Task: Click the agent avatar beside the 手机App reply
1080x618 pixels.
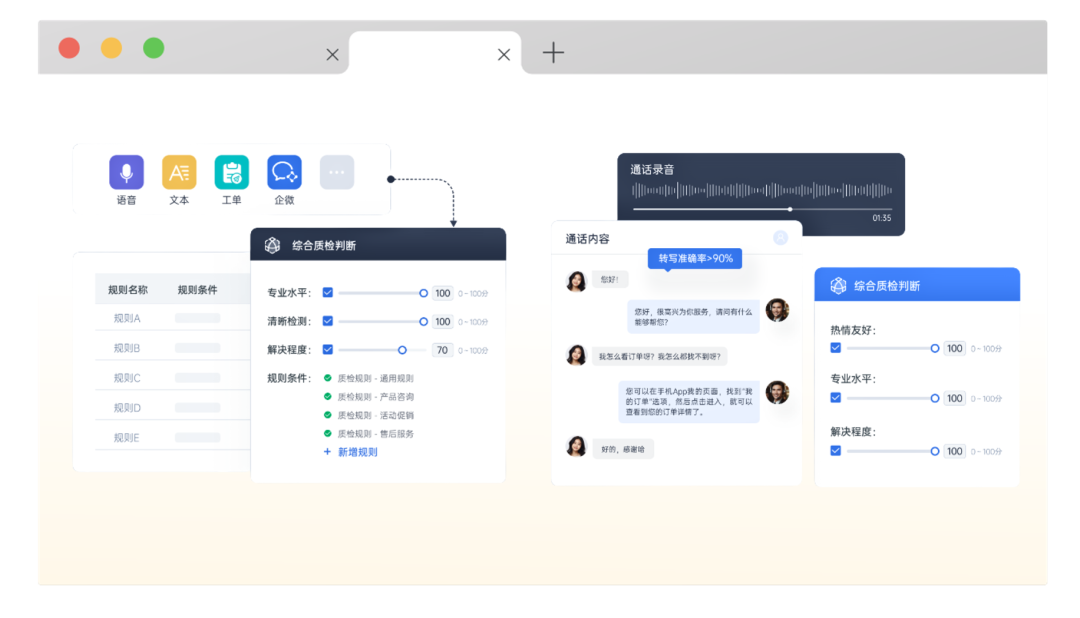Action: click(x=777, y=392)
